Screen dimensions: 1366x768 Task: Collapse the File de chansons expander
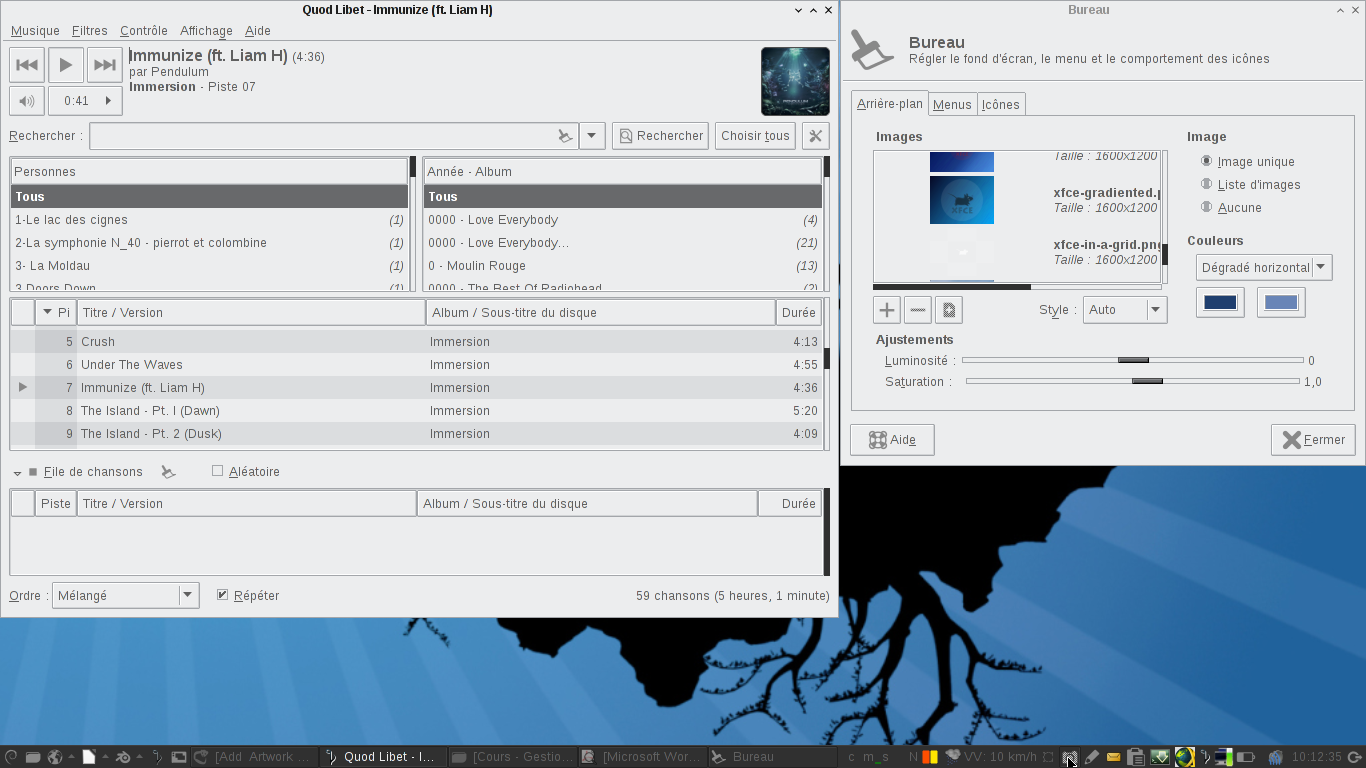18,472
